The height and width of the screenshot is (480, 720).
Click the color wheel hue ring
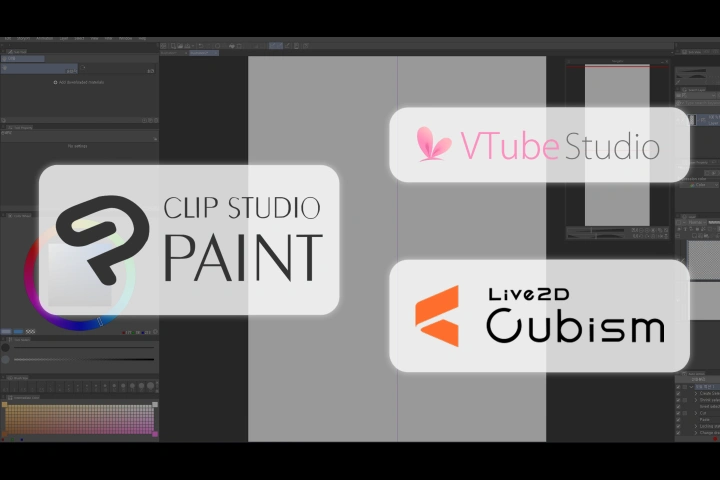(x=79, y=325)
